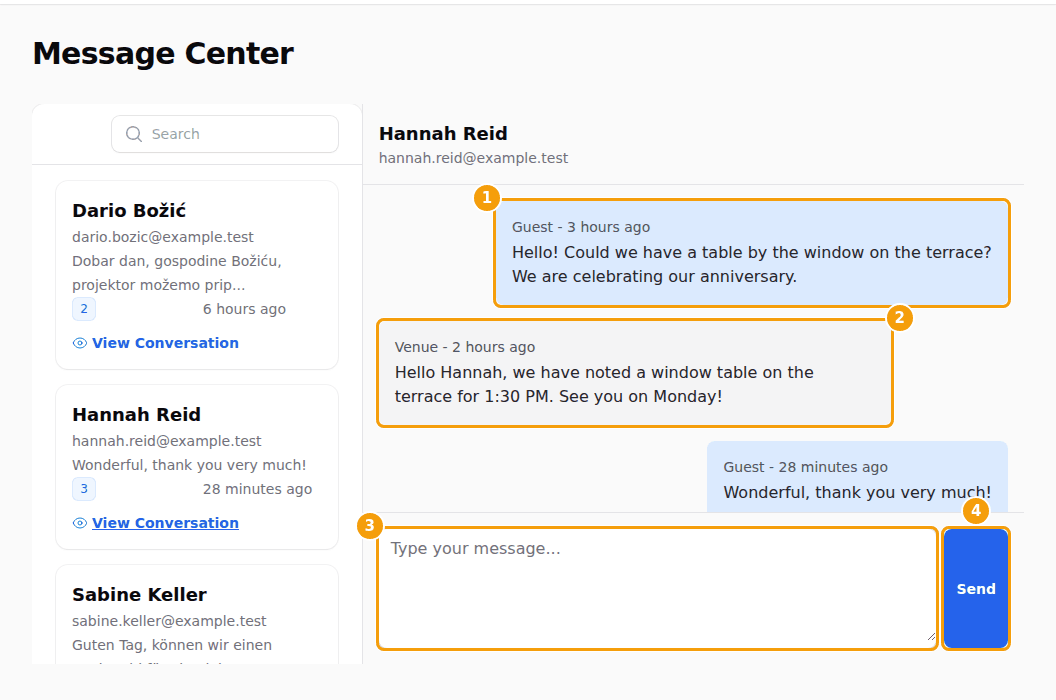
Task: Click the Send button
Action: (976, 589)
